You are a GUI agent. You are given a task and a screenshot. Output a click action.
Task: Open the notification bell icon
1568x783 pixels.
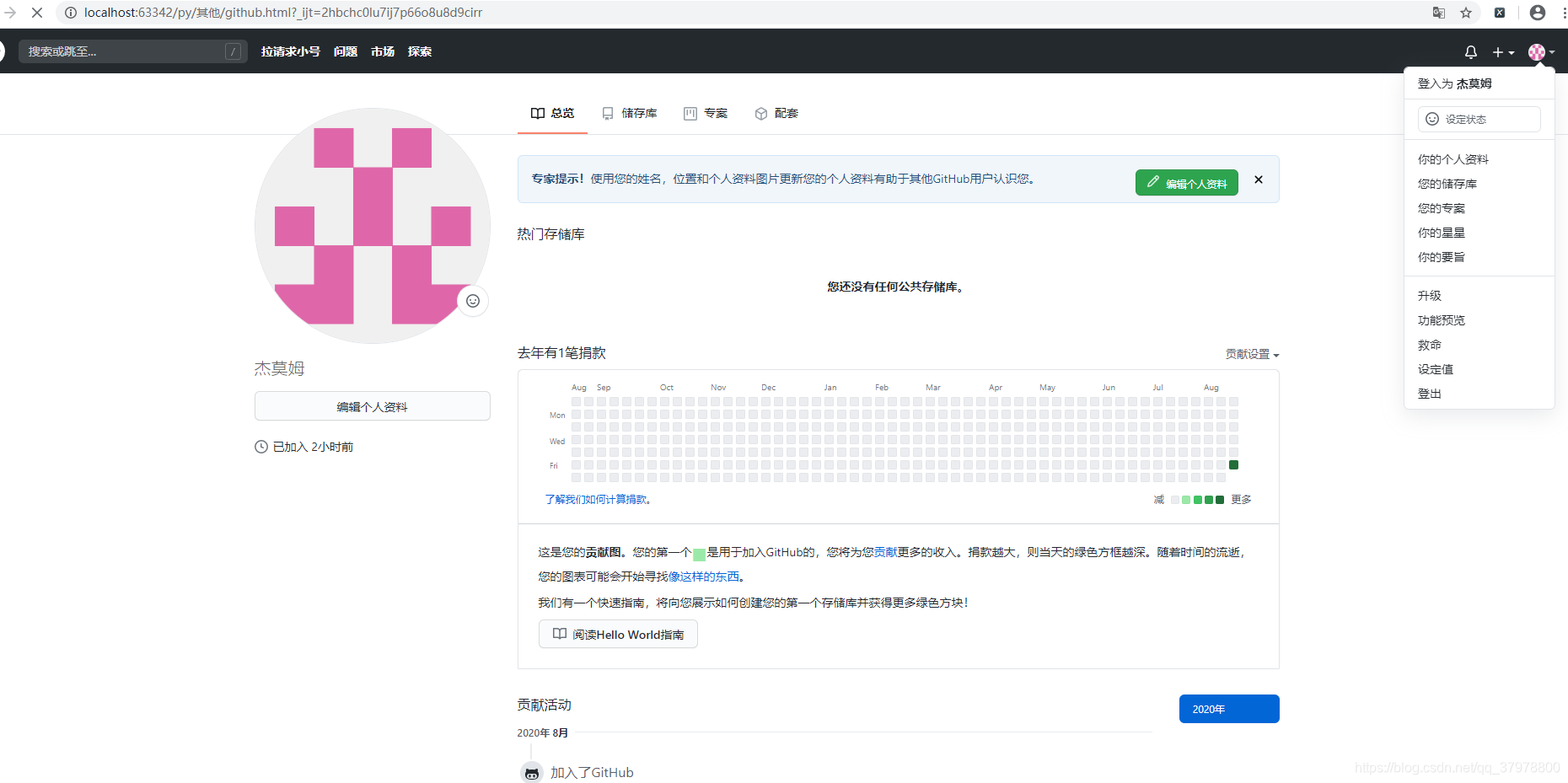pos(1470,51)
